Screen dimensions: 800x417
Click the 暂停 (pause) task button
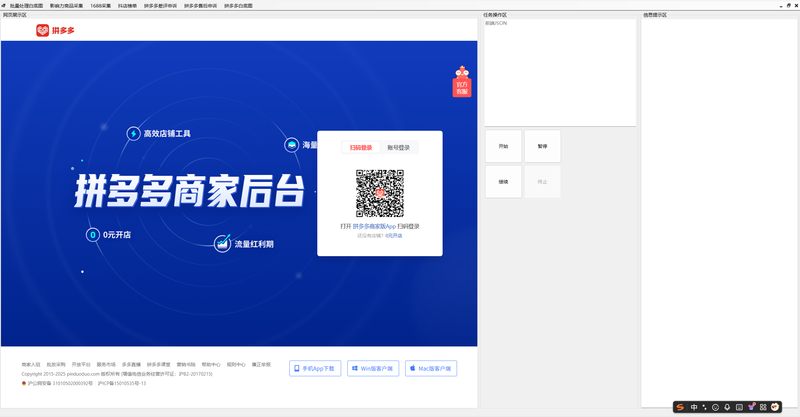click(542, 146)
